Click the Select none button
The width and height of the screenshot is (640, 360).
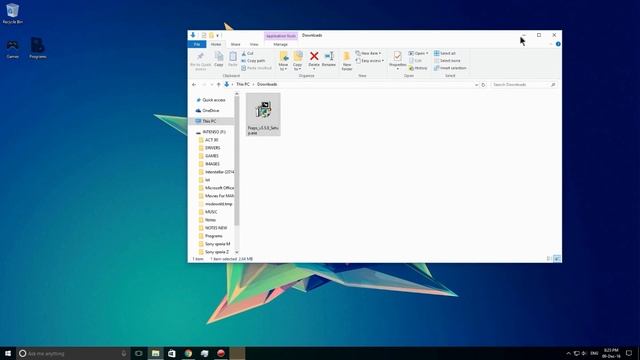click(447, 61)
